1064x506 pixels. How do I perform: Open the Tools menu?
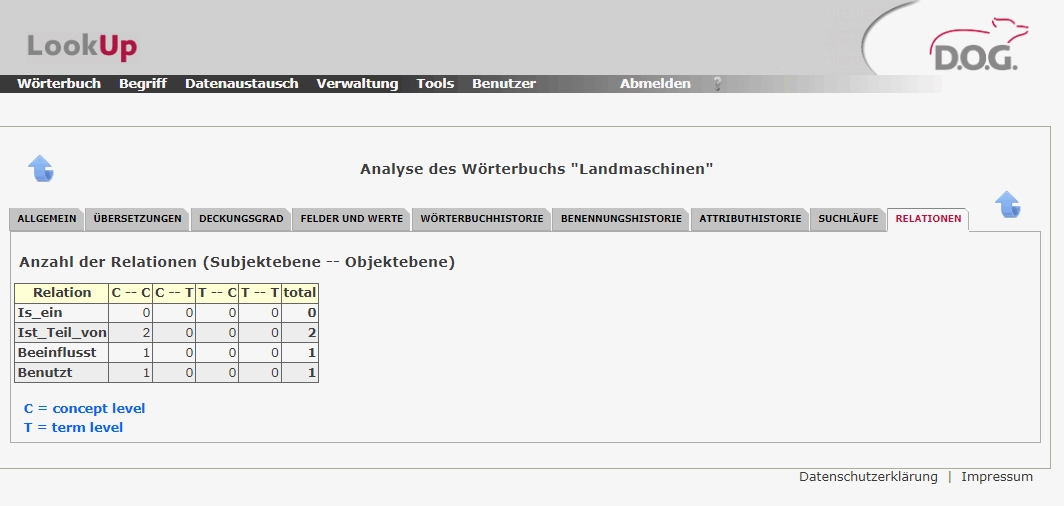tap(435, 84)
